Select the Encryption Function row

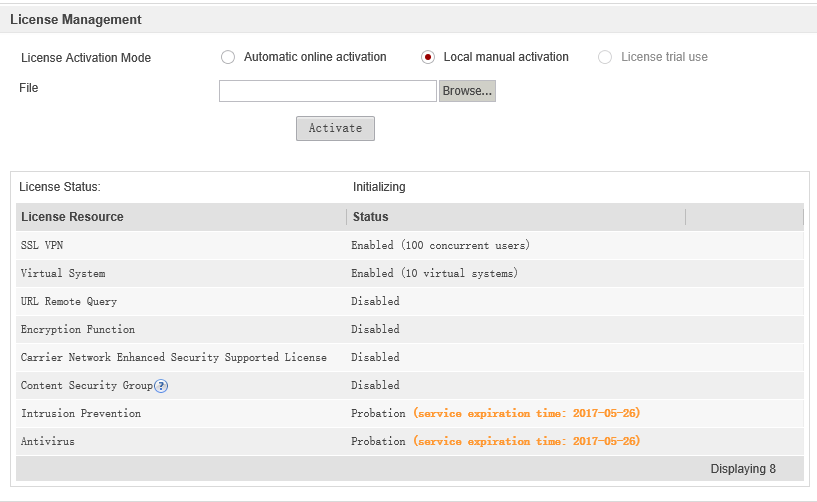click(78, 329)
